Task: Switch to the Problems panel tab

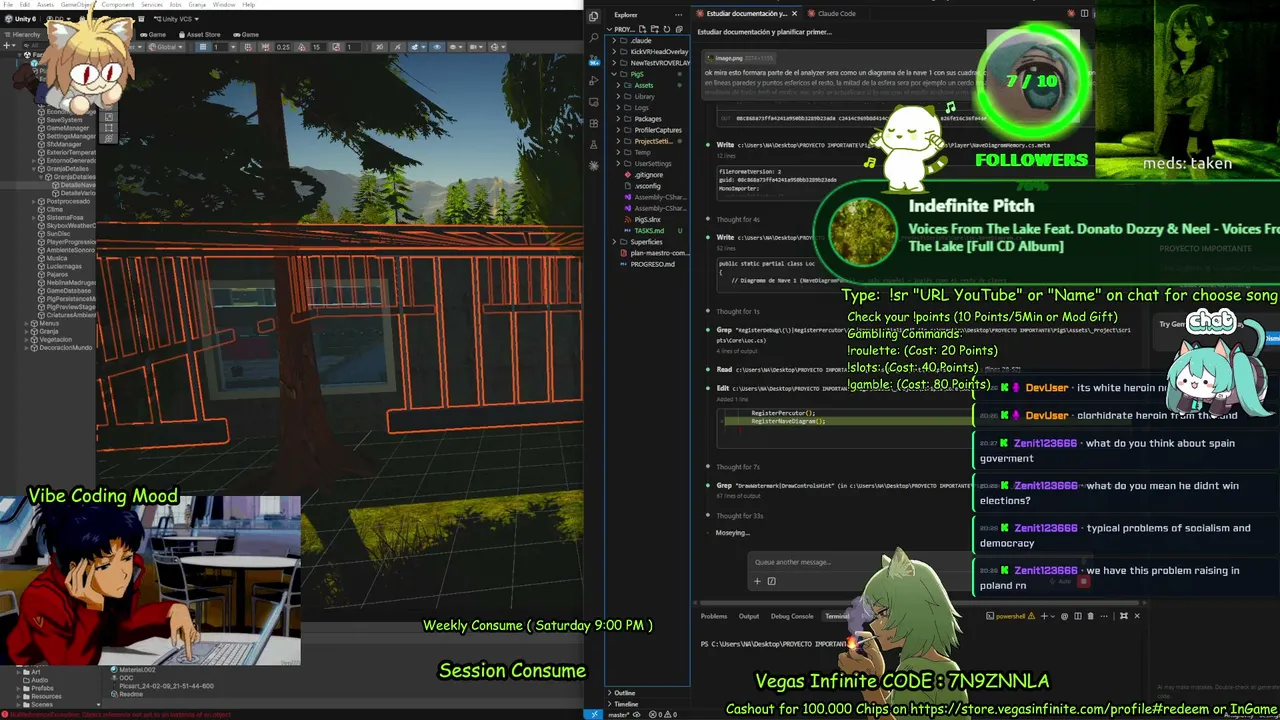Action: pyautogui.click(x=714, y=616)
